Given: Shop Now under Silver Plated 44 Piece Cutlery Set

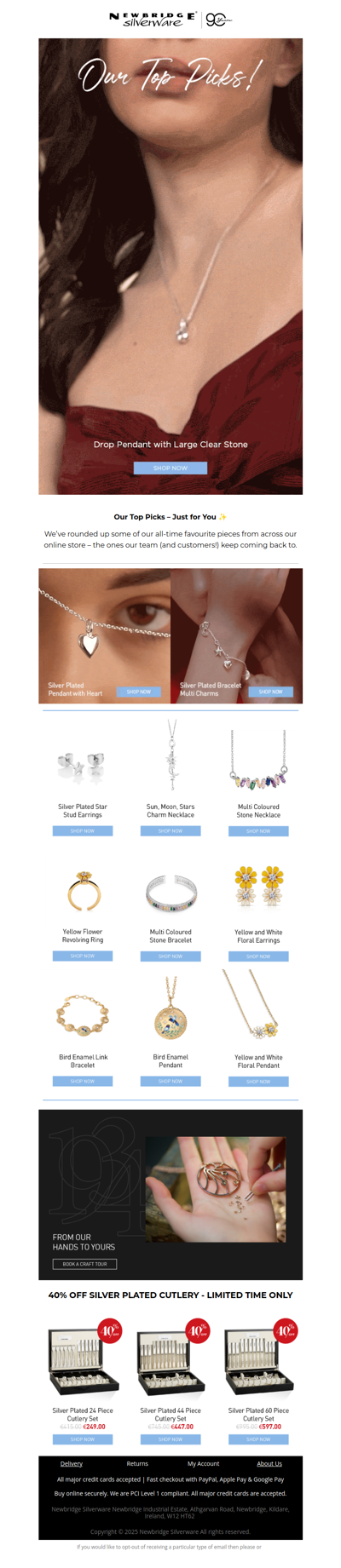Looking at the screenshot, I should (170, 1439).
